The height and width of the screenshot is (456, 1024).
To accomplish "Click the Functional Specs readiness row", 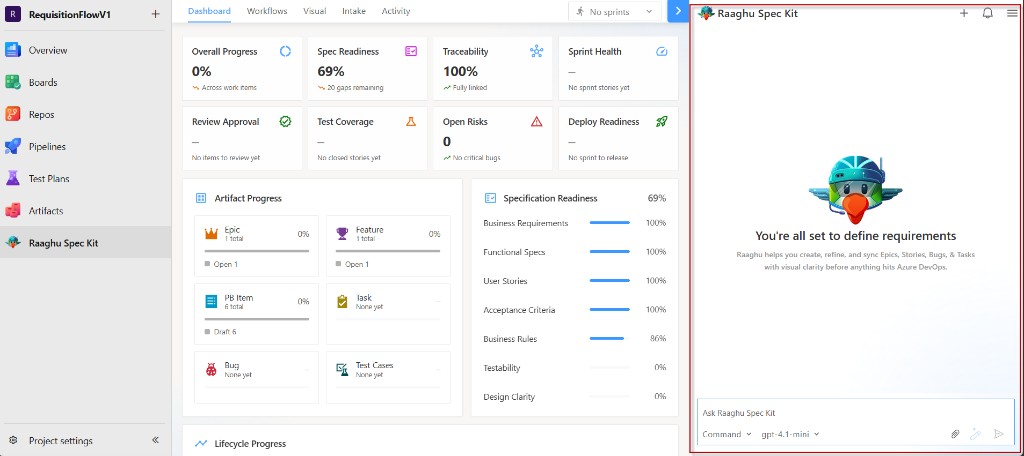I will click(575, 252).
